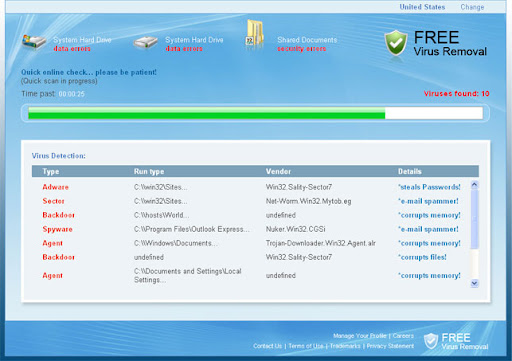Image resolution: width=512 pixels, height=361 pixels.
Task: Click the Vendor column header
Action: [x=278, y=171]
